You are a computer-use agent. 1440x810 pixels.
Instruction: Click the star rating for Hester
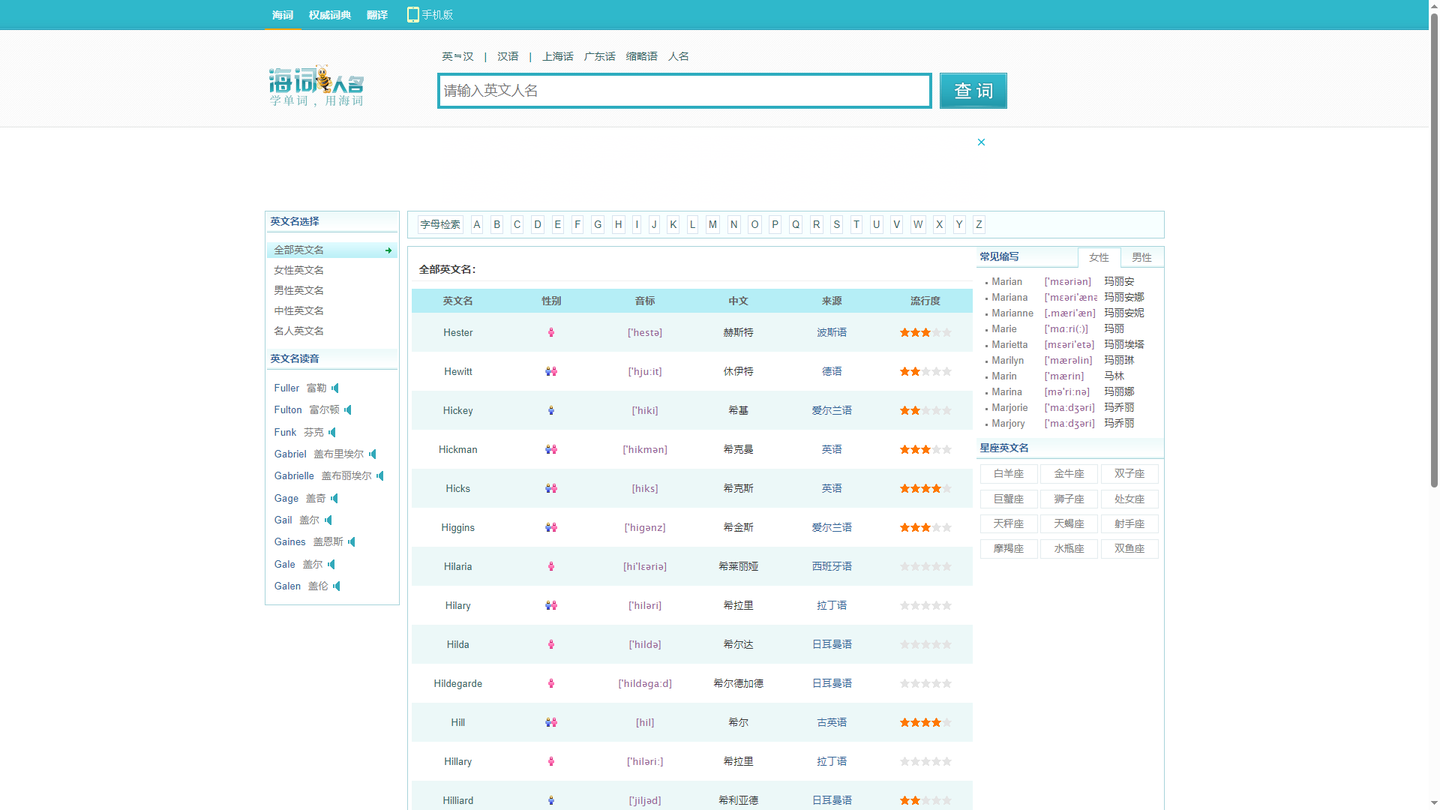(925, 332)
